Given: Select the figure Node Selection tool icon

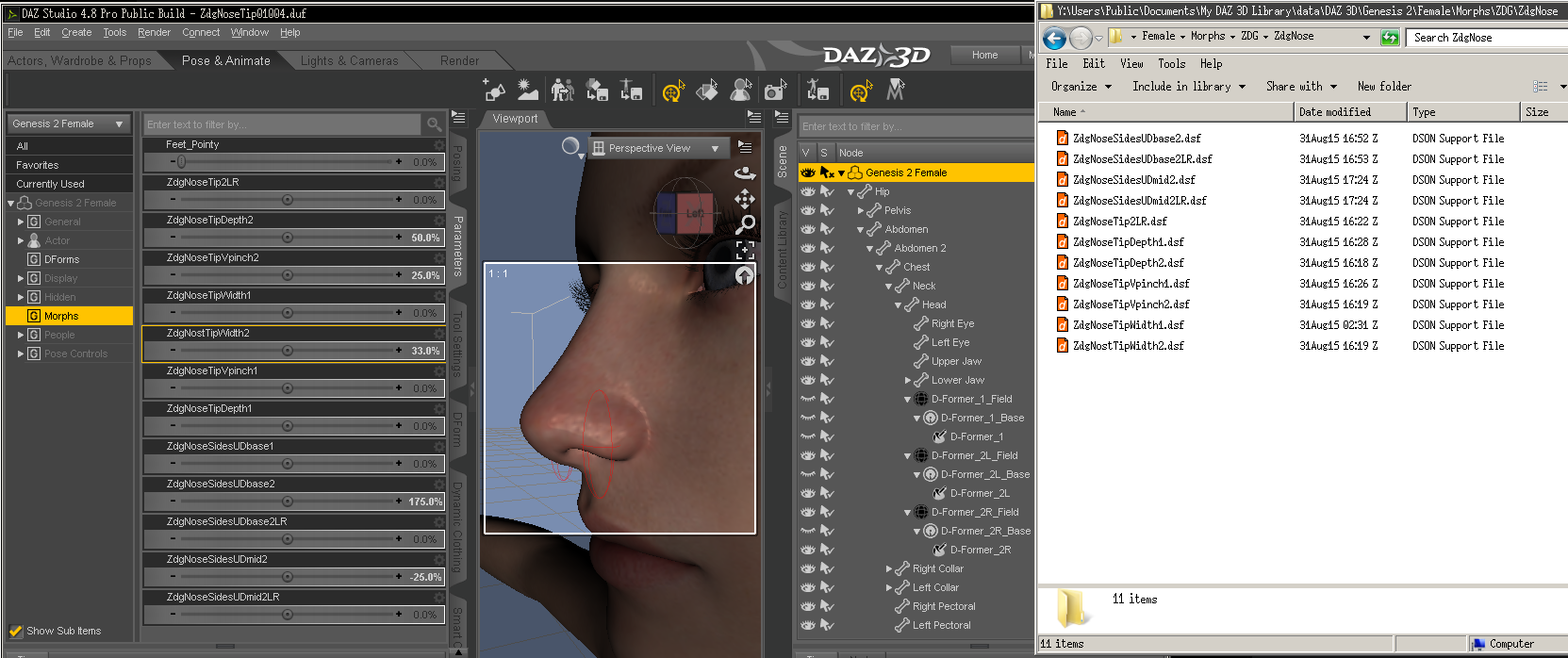Looking at the screenshot, I should (741, 90).
